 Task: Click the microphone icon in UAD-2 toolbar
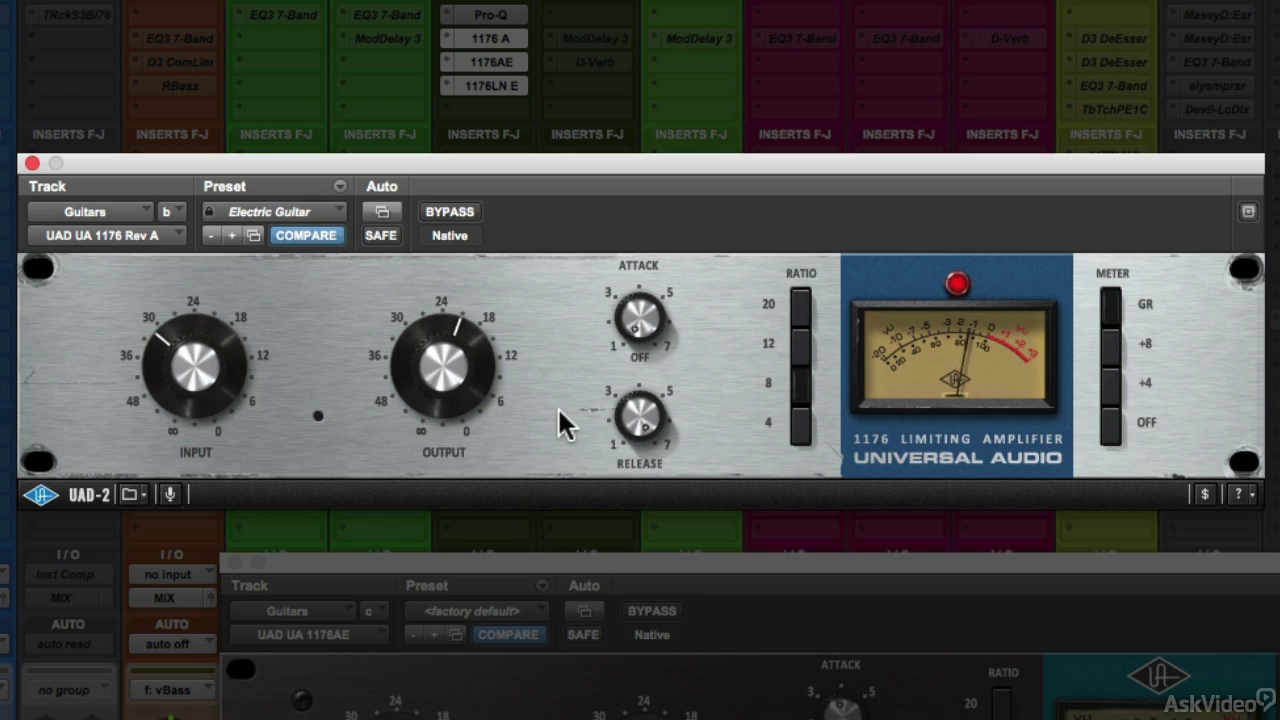[x=170, y=495]
